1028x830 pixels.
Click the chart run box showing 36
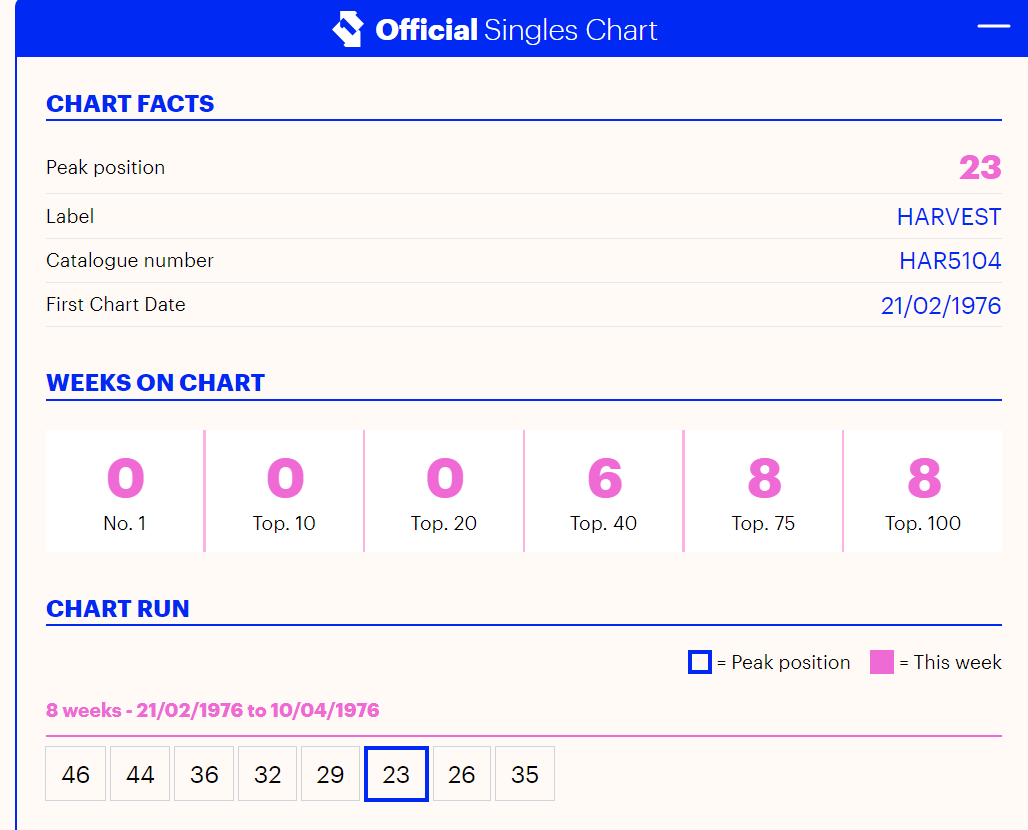[204, 774]
